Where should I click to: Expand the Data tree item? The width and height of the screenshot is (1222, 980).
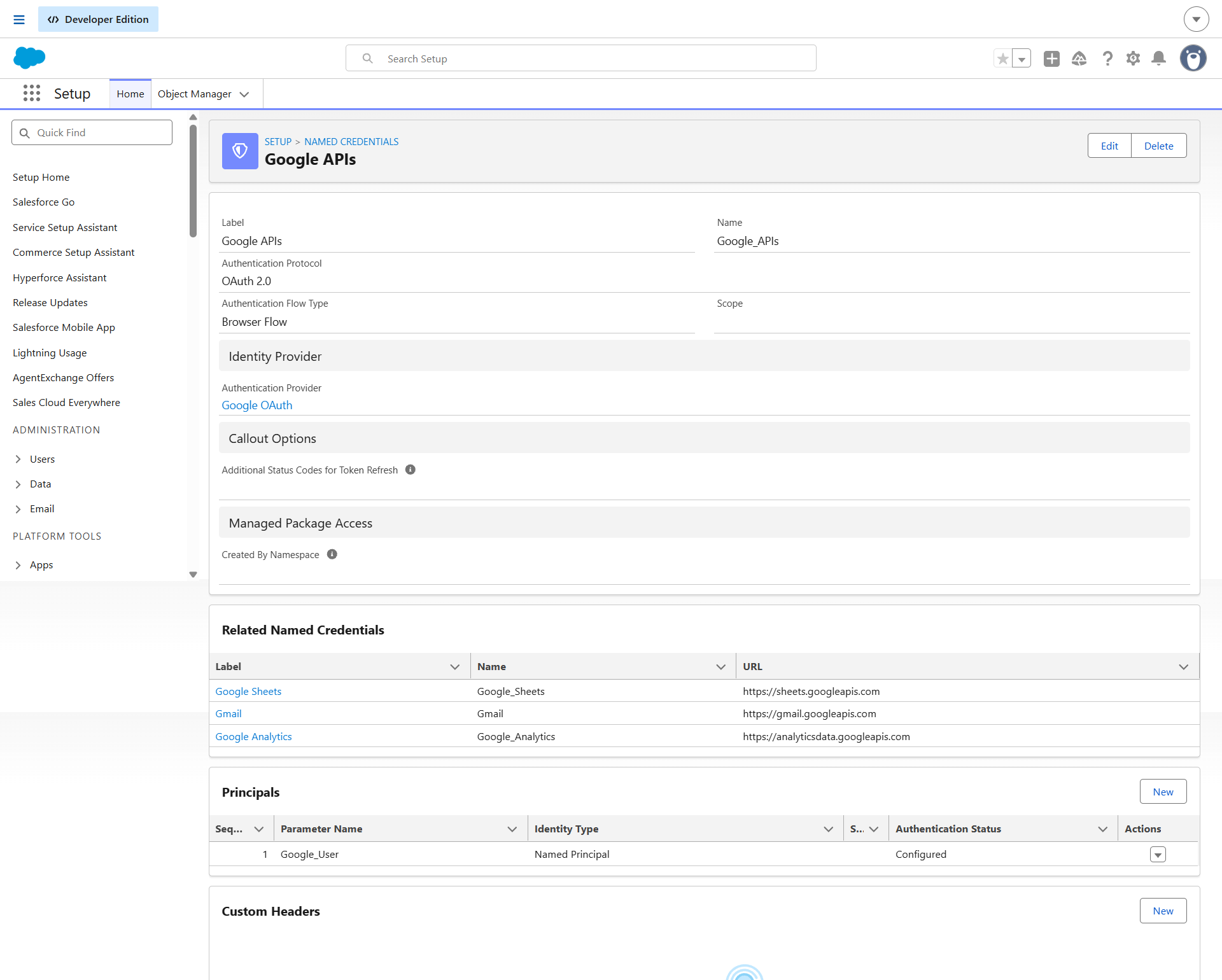click(x=18, y=484)
